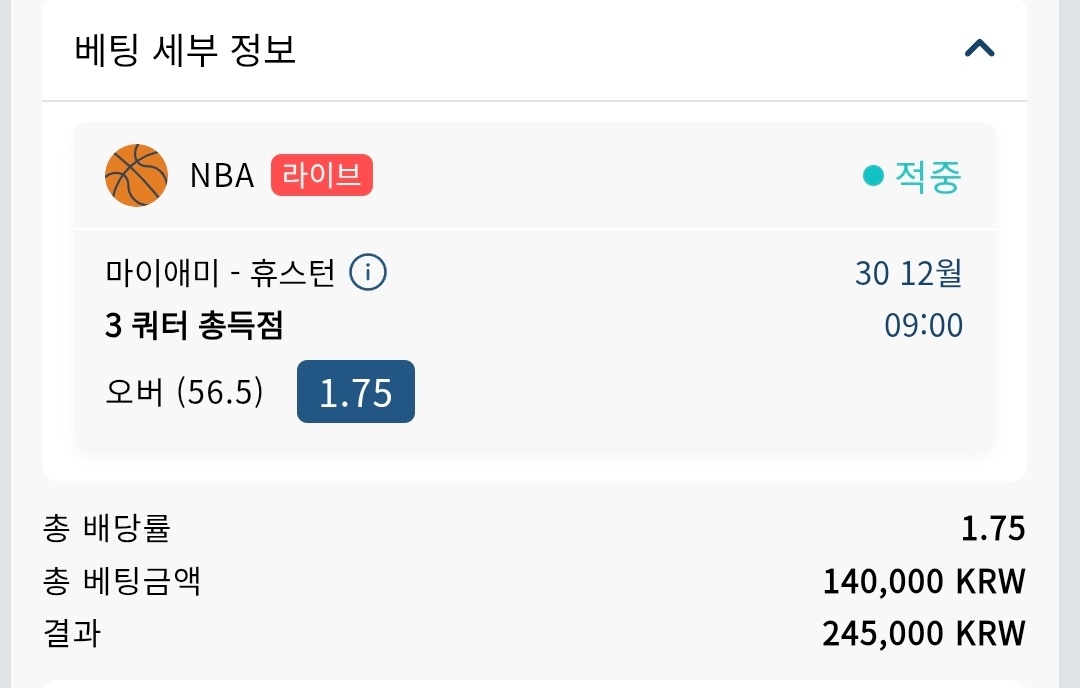This screenshot has width=1080, height=688.
Task: Click the 결과 label
Action: [x=72, y=633]
